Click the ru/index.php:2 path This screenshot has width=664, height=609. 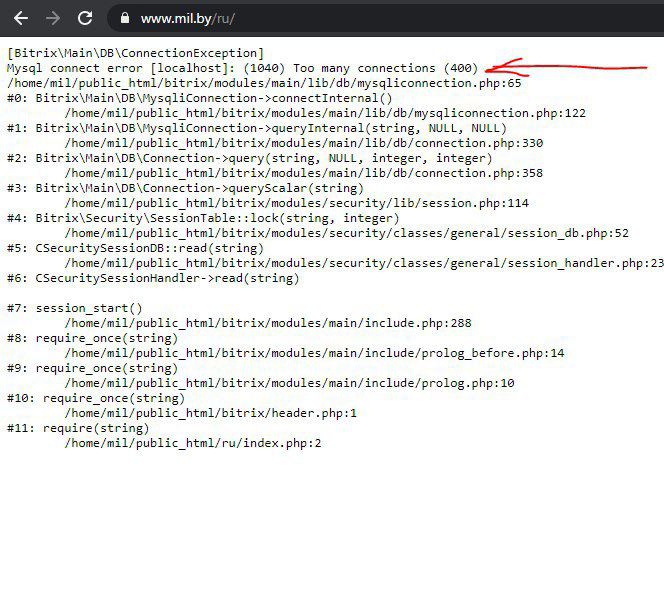pyautogui.click(x=193, y=443)
